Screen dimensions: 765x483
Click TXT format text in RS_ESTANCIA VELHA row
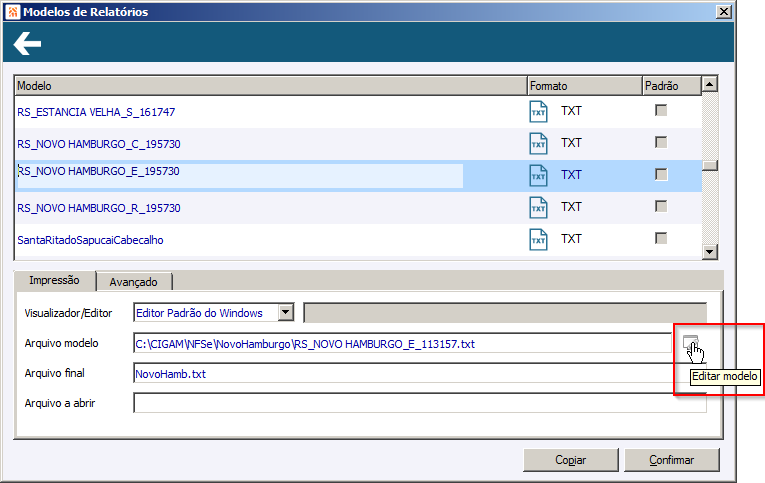click(x=571, y=111)
